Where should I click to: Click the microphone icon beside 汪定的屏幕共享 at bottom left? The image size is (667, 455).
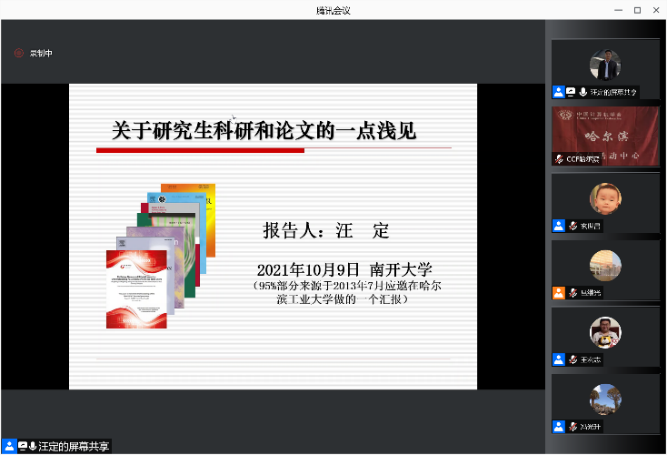(x=33, y=446)
